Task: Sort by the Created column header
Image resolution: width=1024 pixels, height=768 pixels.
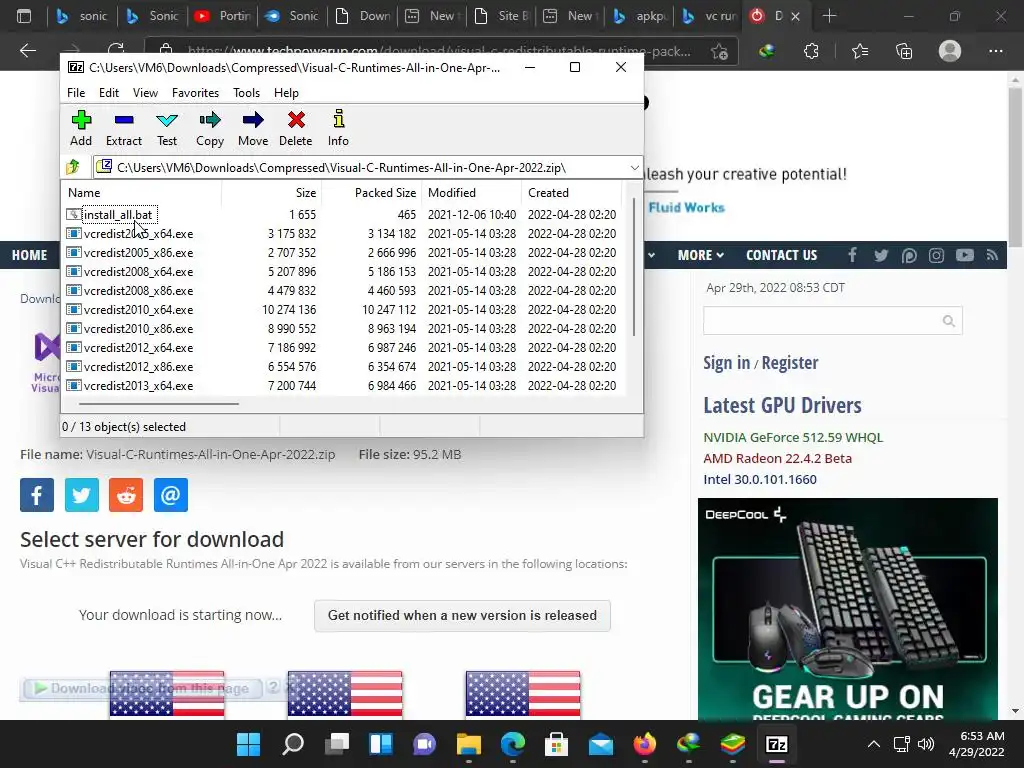Action: tap(571, 193)
